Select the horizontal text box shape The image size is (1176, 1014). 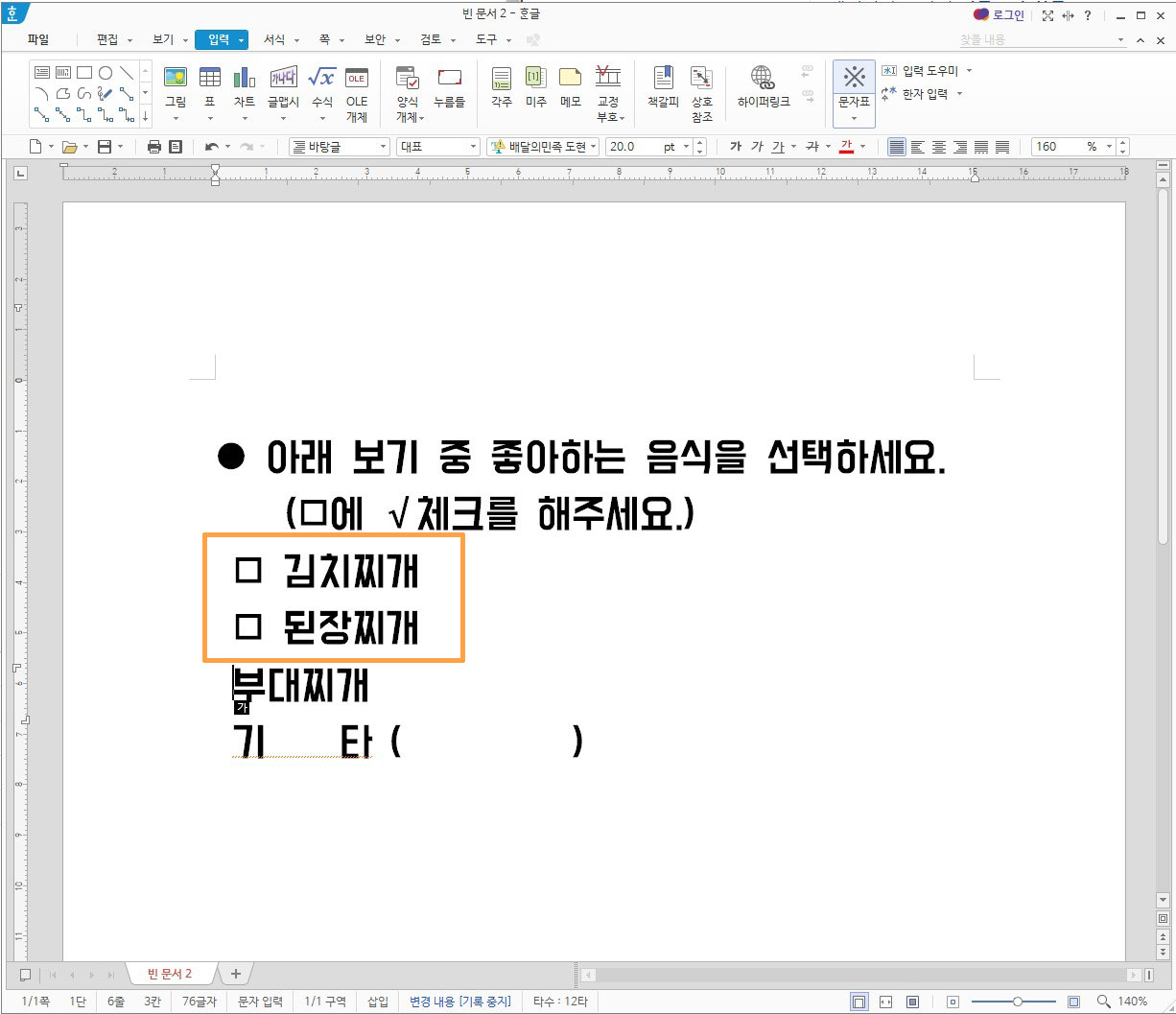42,72
